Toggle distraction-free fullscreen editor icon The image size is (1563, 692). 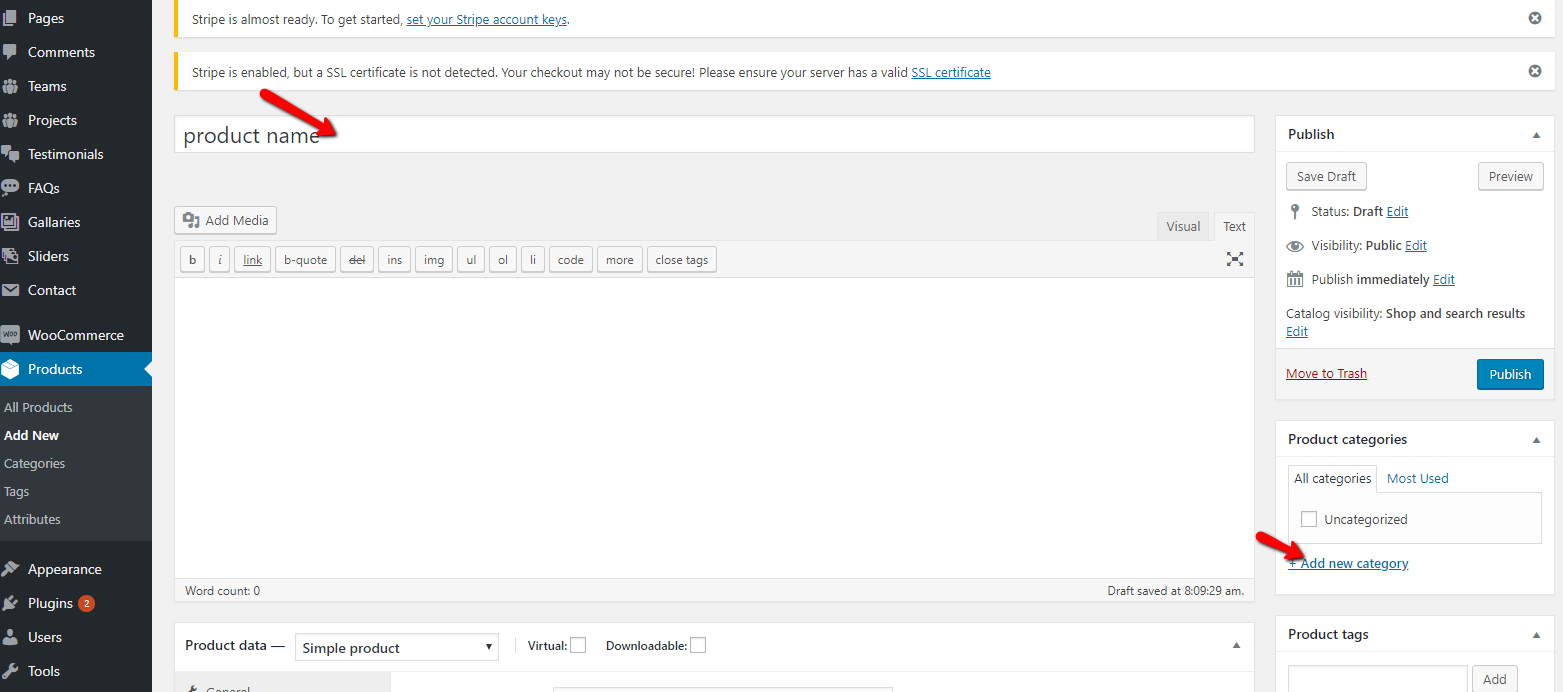(x=1235, y=259)
